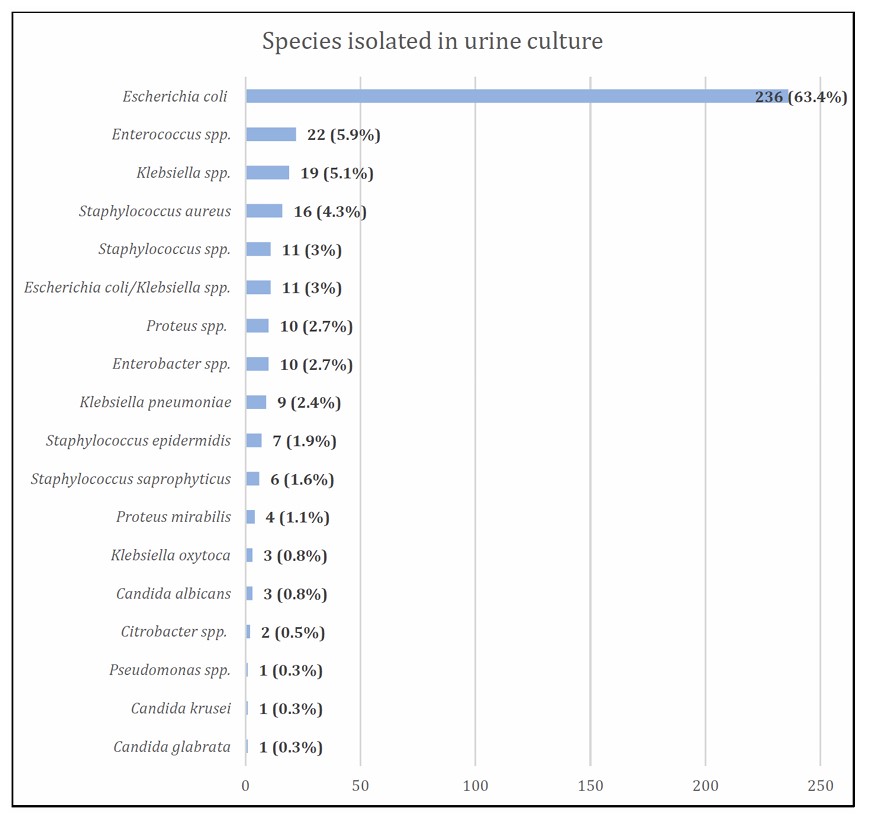This screenshot has width=870, height=820.
Task: Select the Enterobacter spp. bar
Action: (257, 364)
